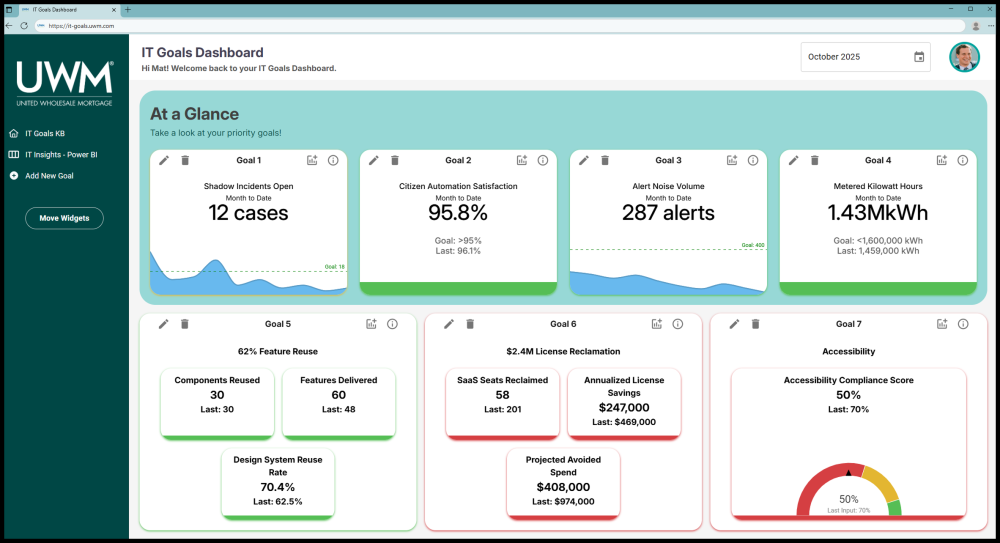The height and width of the screenshot is (543, 1000).
Task: Delete Goal 7 using the trash icon
Action: point(755,324)
